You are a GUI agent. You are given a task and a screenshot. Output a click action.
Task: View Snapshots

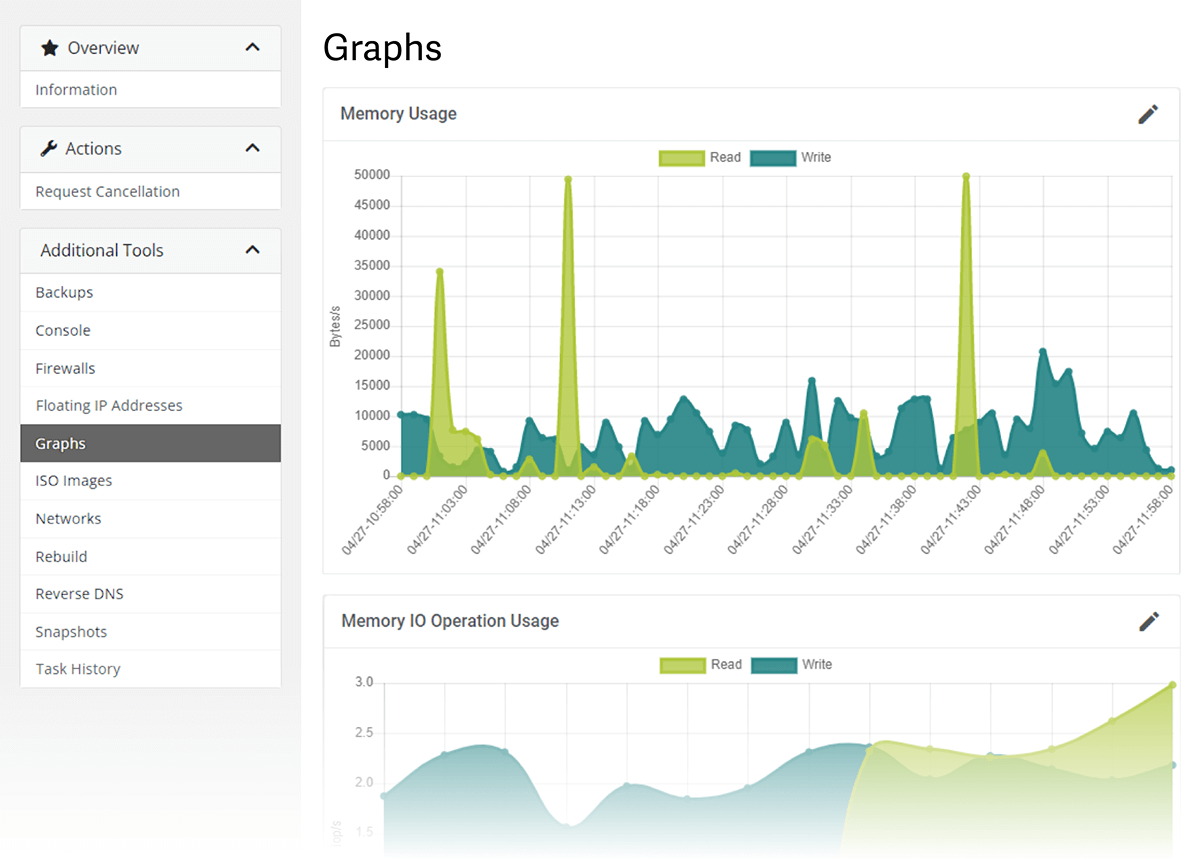coord(150,632)
